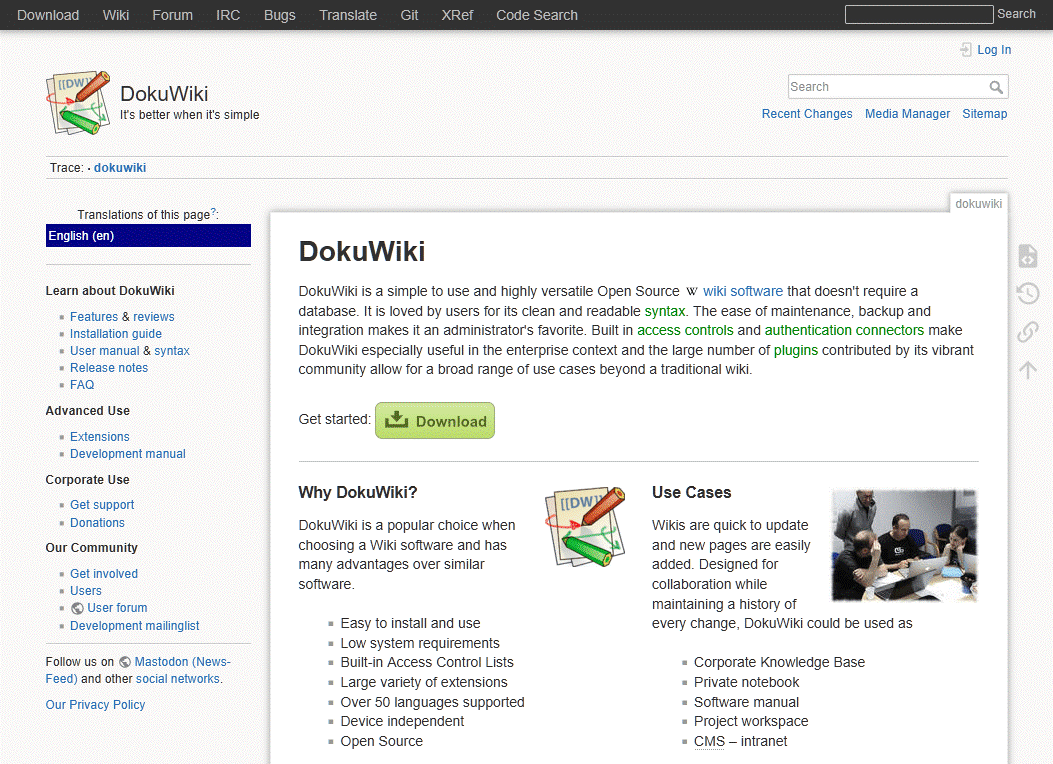
Task: Open Extensions under Advanced Use
Action: [99, 437]
